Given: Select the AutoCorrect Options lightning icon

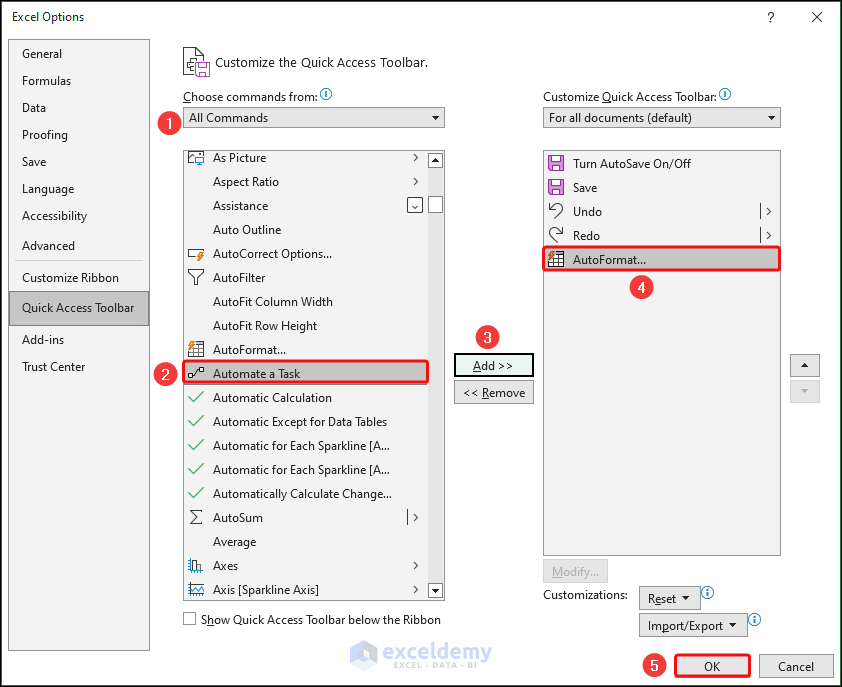Looking at the screenshot, I should point(196,254).
